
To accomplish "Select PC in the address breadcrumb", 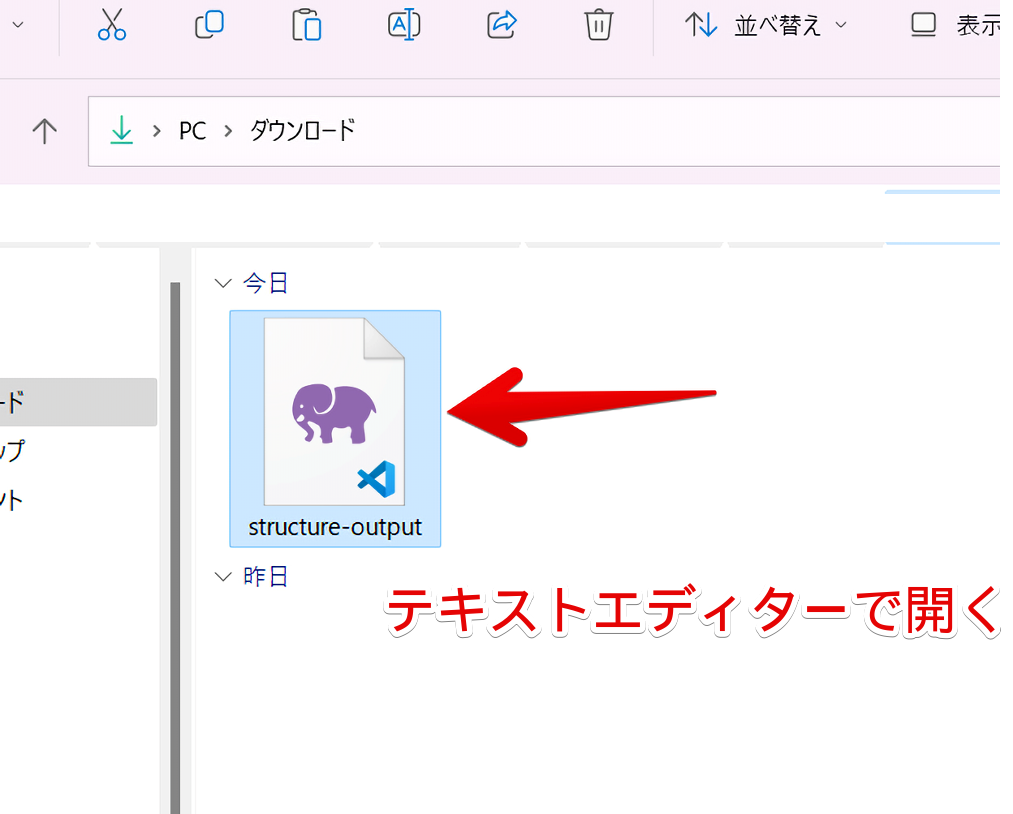I will click(193, 131).
